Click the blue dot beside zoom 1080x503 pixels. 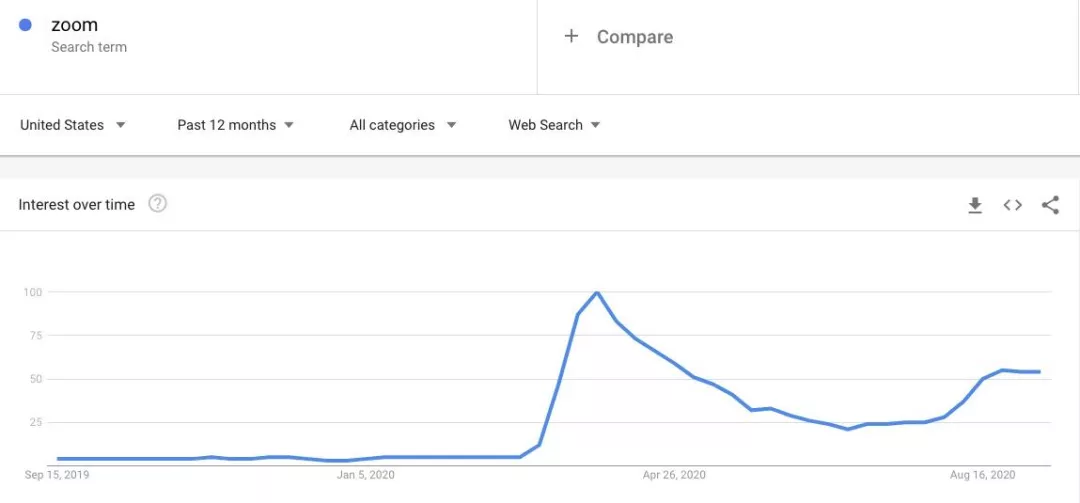[x=25, y=25]
